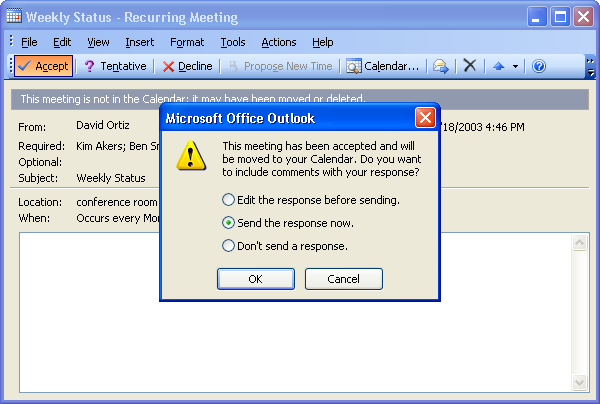Viewport: 600px width, 404px height.
Task: Click the yellow warning icon in dialog
Action: pyautogui.click(x=191, y=155)
